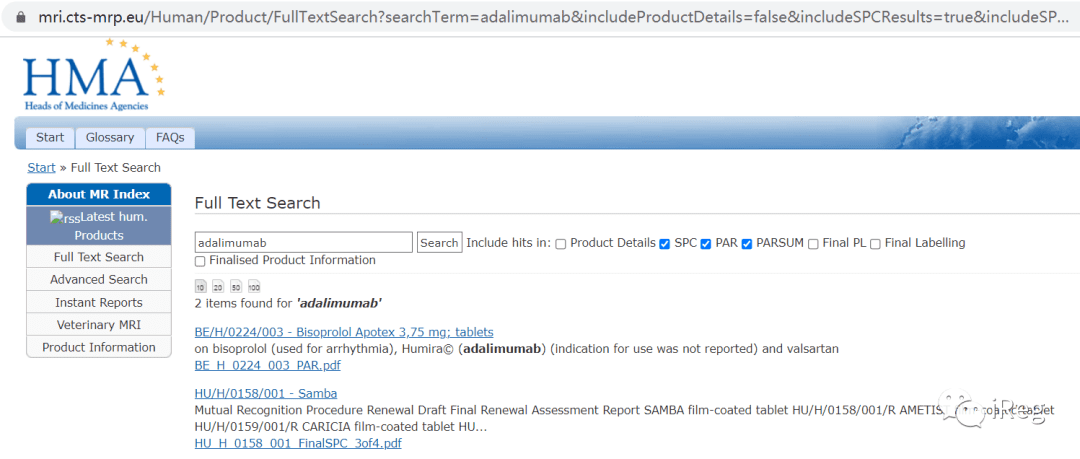Viewport: 1080px width, 459px height.
Task: Open Instant Reports in the sidebar
Action: point(98,303)
